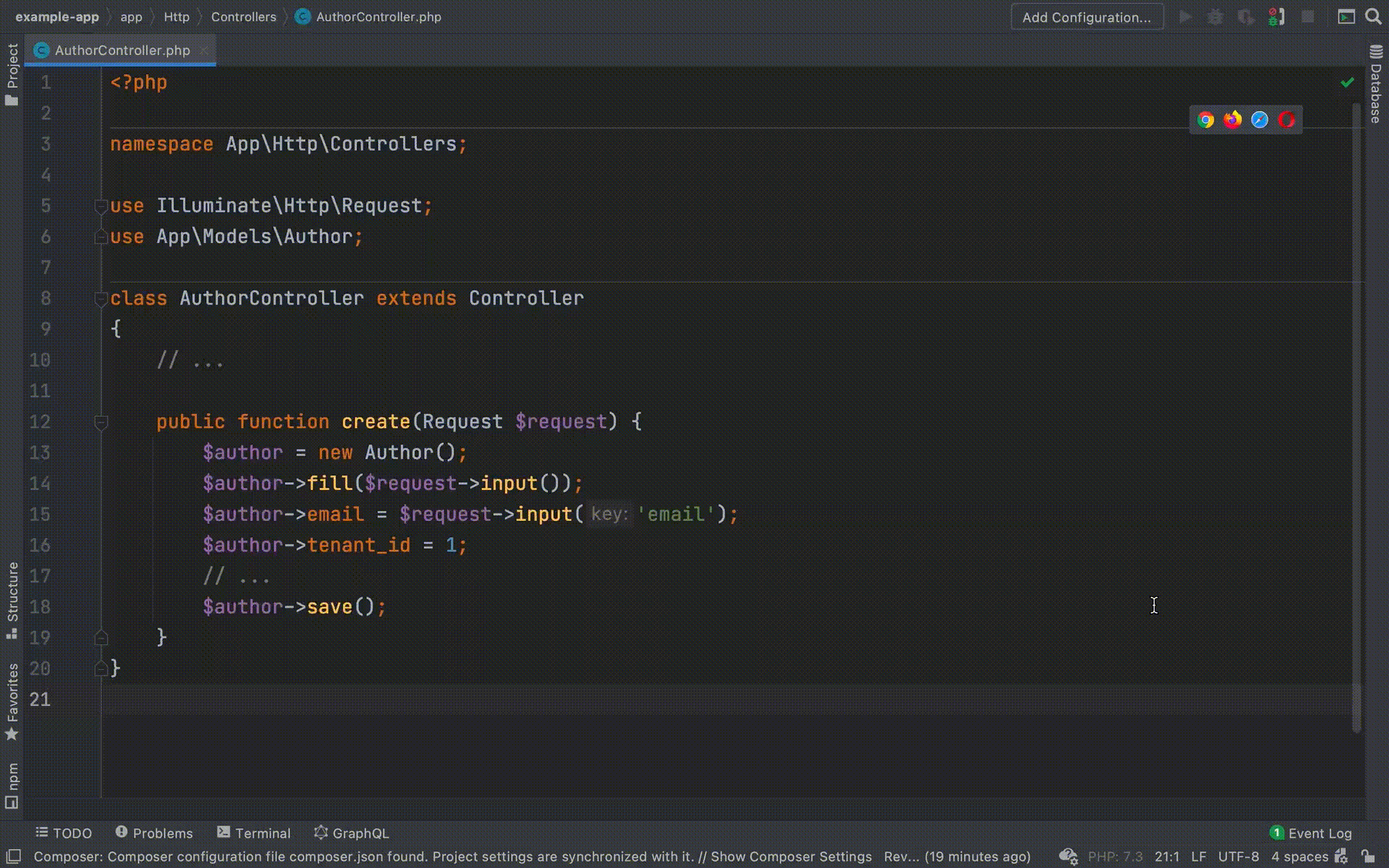The height and width of the screenshot is (868, 1389).
Task: Open file in Firefox browser icon
Action: click(x=1232, y=120)
